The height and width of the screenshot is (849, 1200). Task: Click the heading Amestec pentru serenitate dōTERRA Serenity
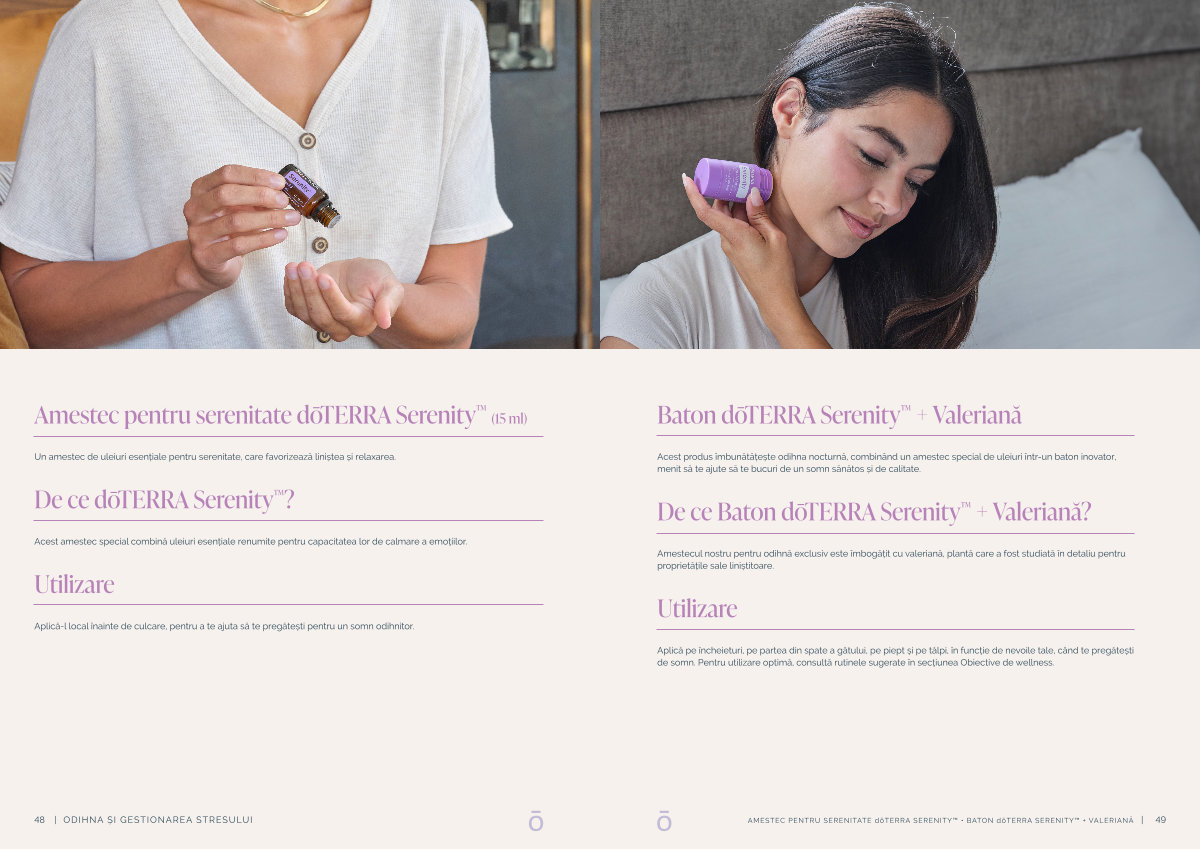260,415
